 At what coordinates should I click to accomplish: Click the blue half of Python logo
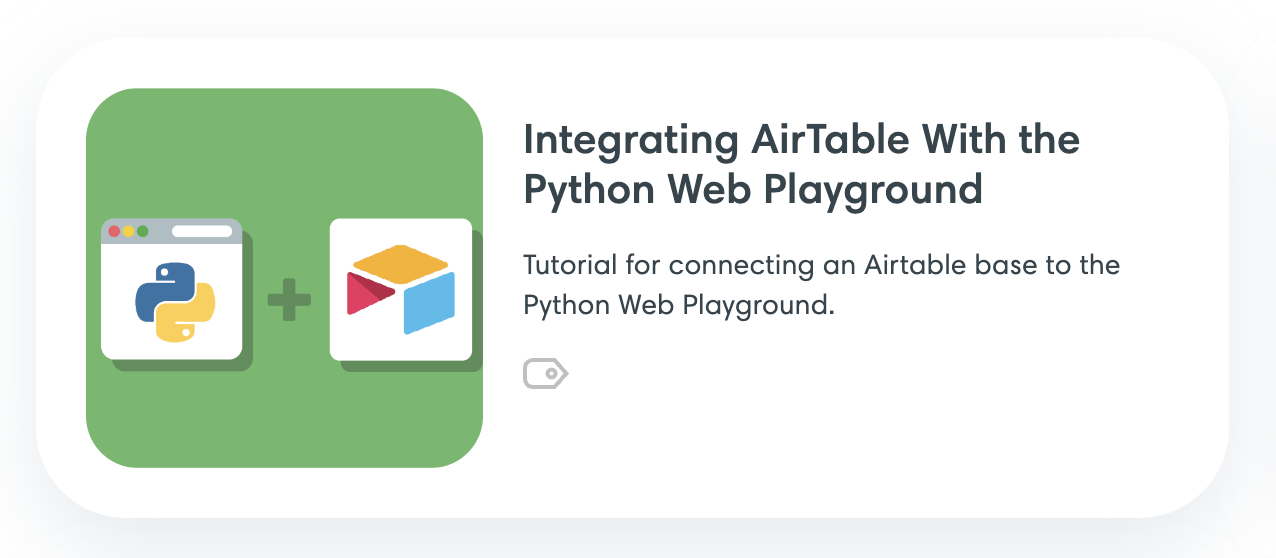click(x=160, y=289)
